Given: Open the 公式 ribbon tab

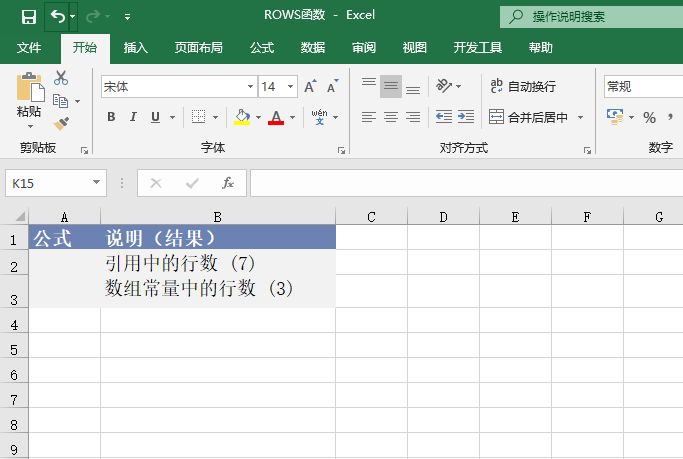Looking at the screenshot, I should (x=262, y=47).
